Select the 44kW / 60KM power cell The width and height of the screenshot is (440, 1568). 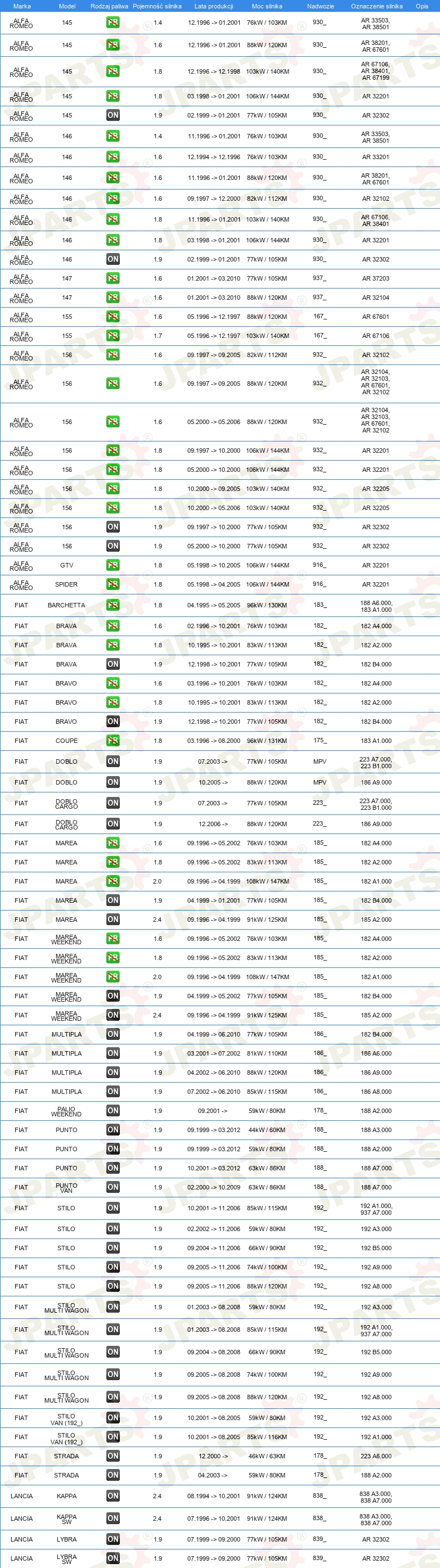click(267, 1130)
